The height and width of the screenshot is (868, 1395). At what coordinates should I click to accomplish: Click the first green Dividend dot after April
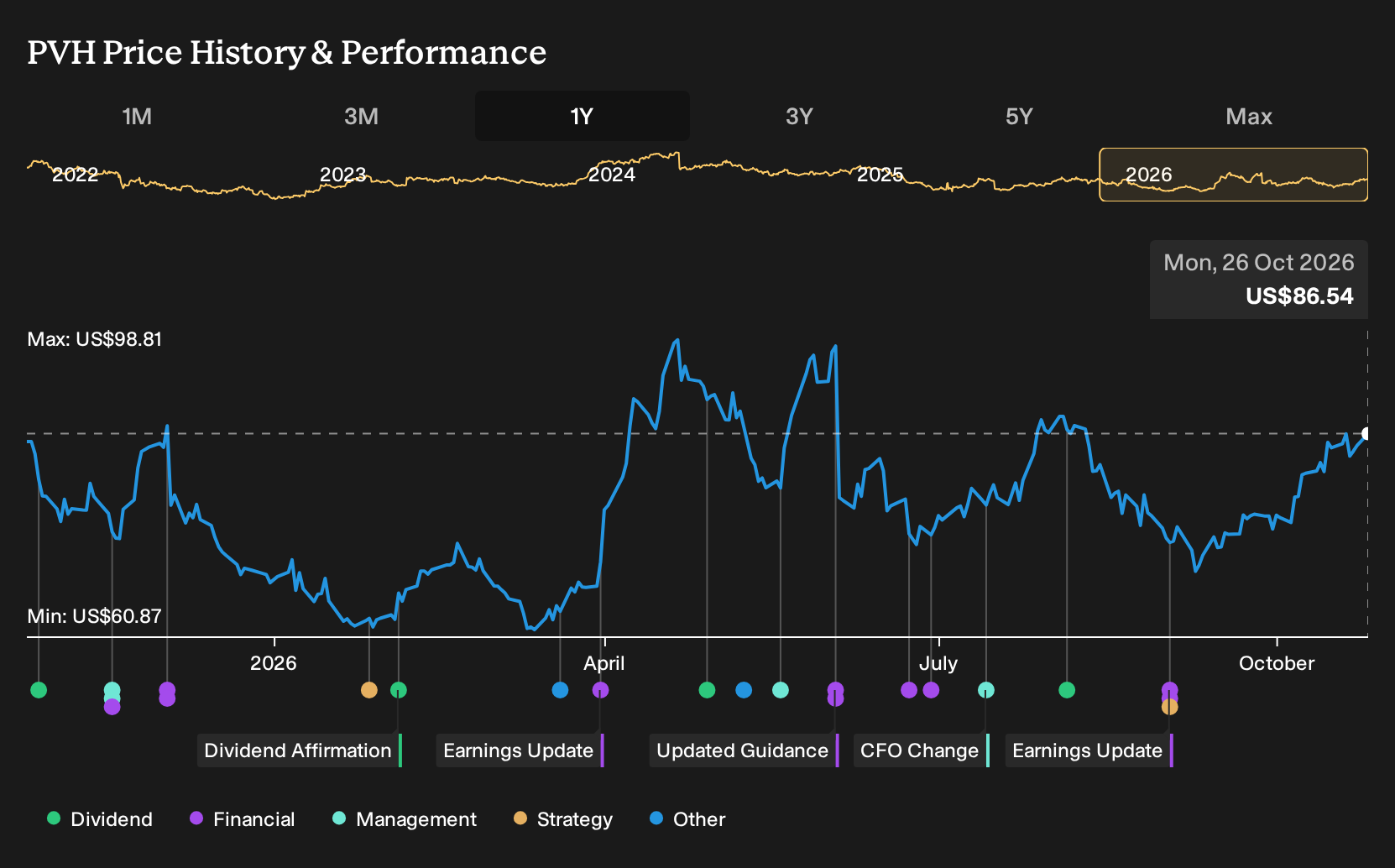(708, 690)
